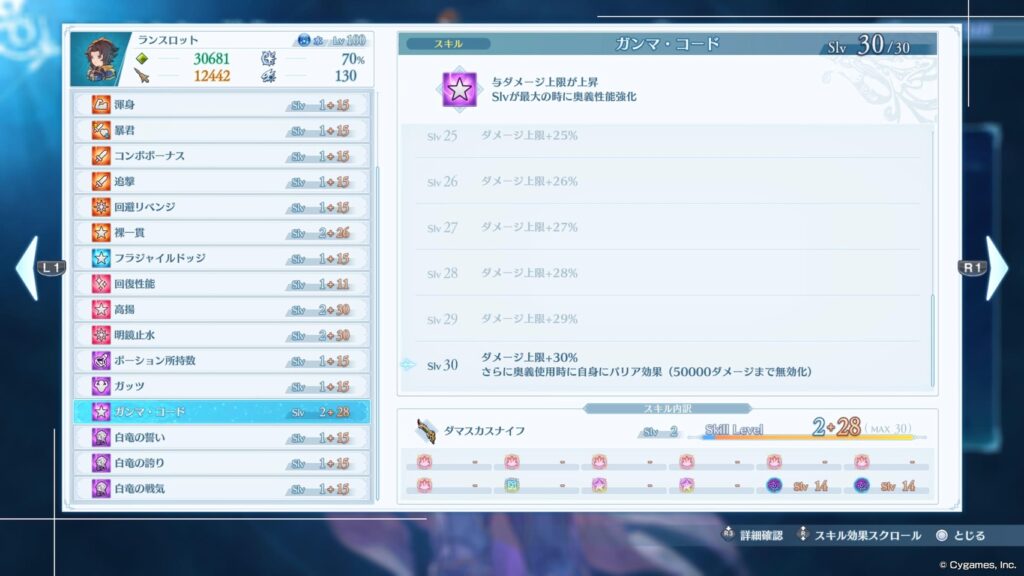Image resolution: width=1024 pixels, height=576 pixels.
Task: Click the Skill Level progress bar
Action: click(808, 437)
